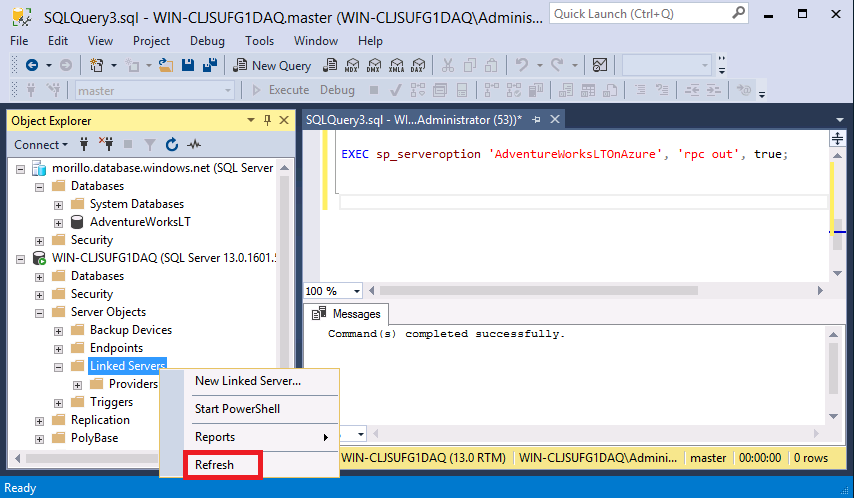This screenshot has height=498, width=854.
Task: Click the Quick Launch search box
Action: point(648,14)
